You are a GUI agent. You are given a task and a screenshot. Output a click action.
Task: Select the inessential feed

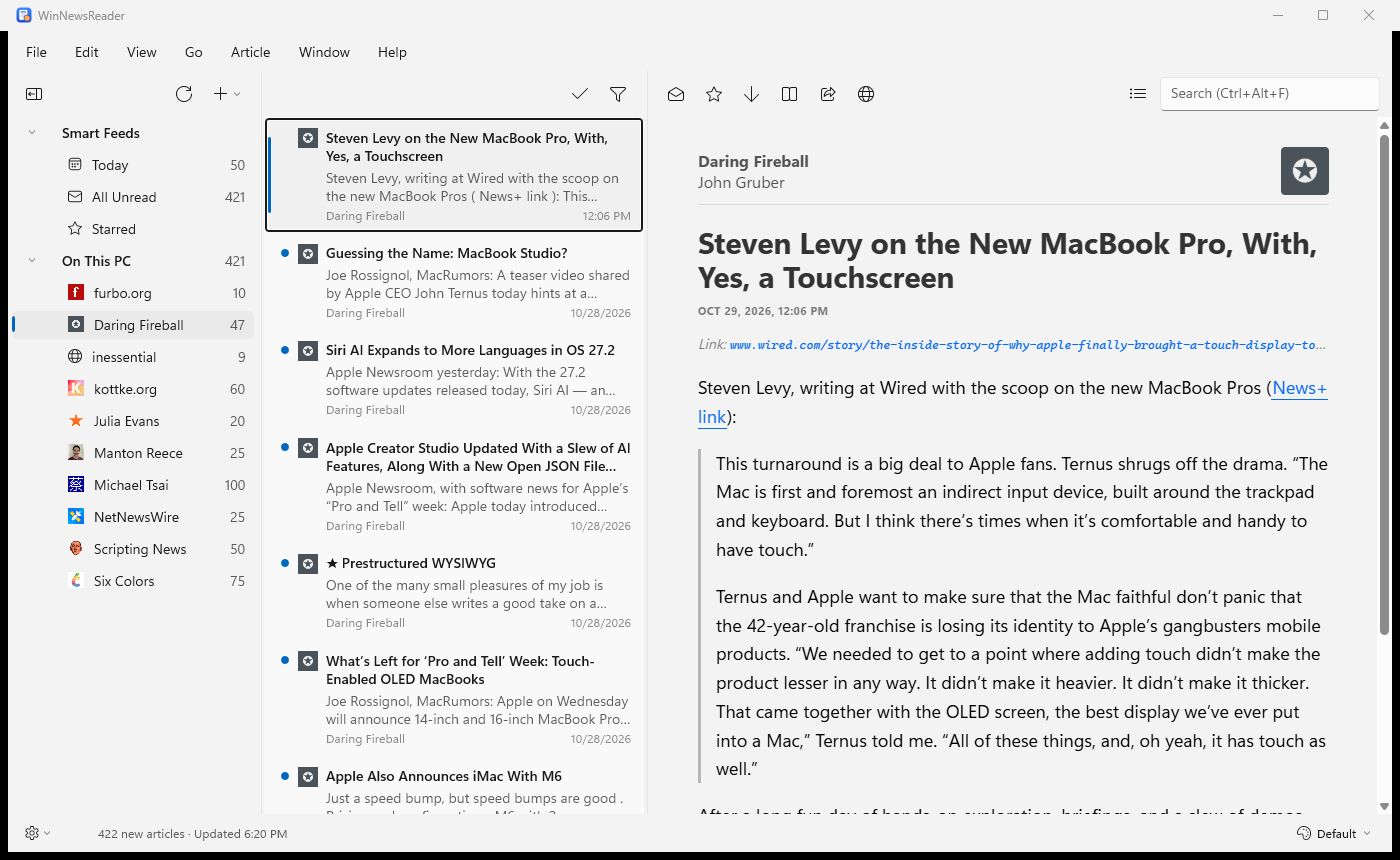pos(133,357)
